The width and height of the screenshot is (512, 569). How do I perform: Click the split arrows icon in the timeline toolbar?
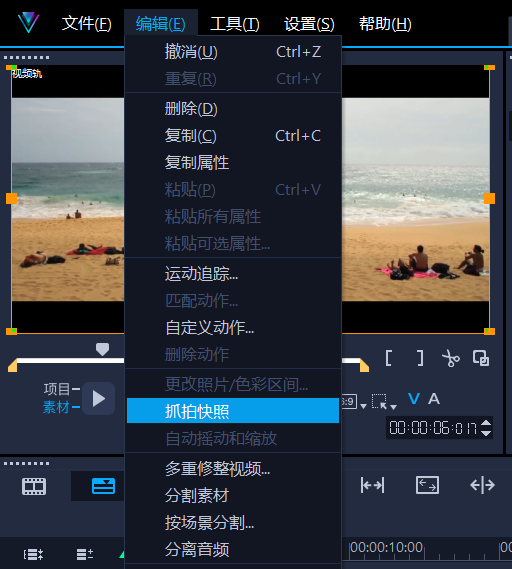pos(482,485)
